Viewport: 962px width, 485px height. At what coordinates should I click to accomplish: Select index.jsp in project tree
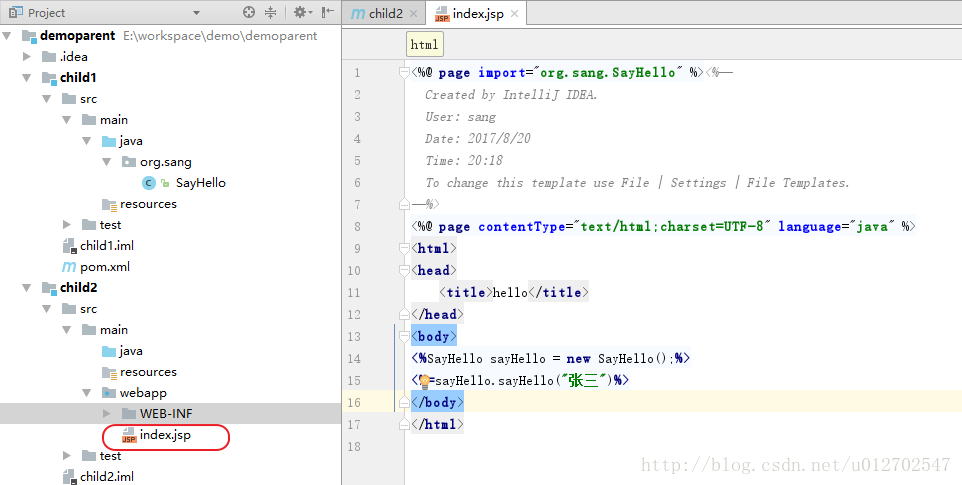tap(165, 435)
